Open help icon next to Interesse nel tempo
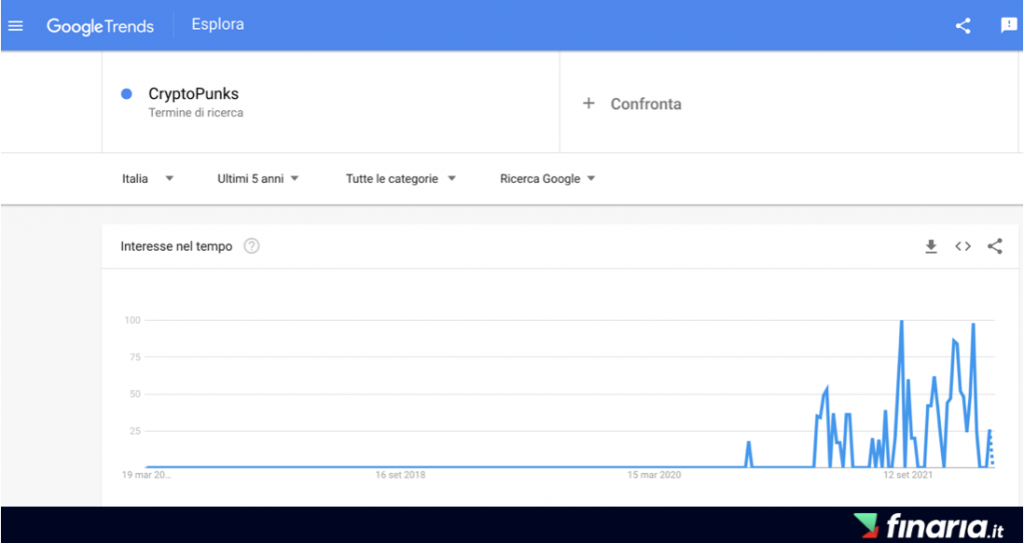This screenshot has height=543, width=1024. (x=252, y=246)
